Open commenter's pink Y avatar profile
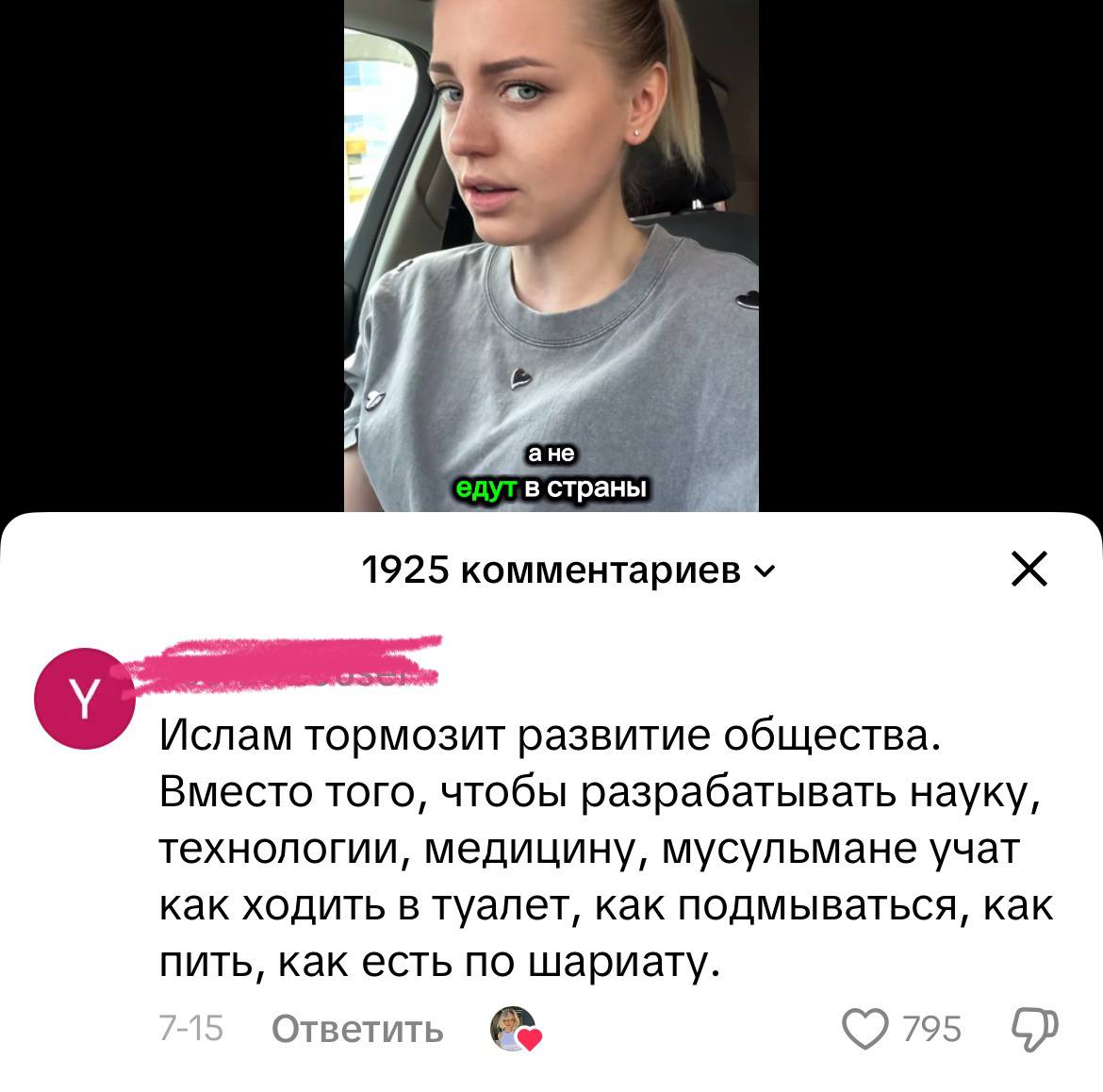Viewport: 1103px width, 1092px height. (x=85, y=698)
